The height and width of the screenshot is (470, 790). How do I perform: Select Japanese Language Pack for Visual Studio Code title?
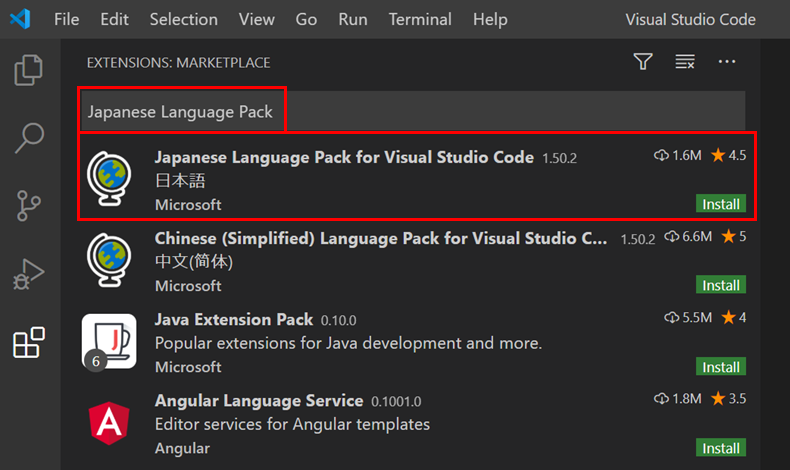(x=344, y=157)
